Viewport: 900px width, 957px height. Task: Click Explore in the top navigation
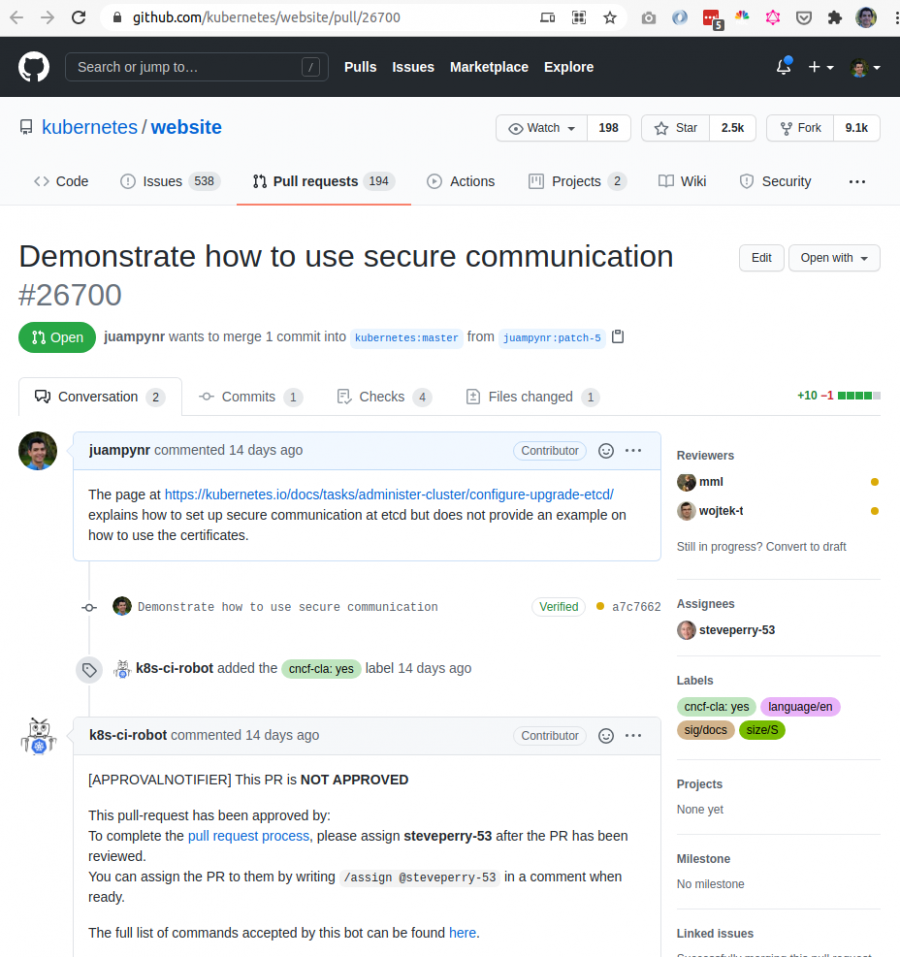coord(569,67)
